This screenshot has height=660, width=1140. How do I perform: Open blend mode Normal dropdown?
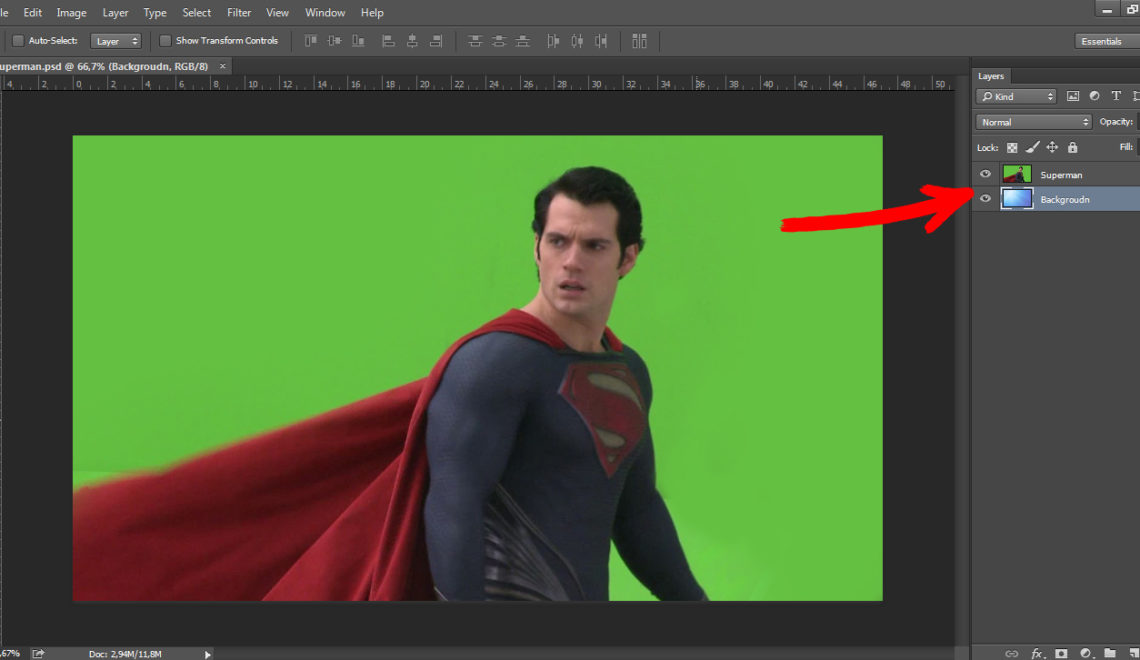pyautogui.click(x=1033, y=122)
